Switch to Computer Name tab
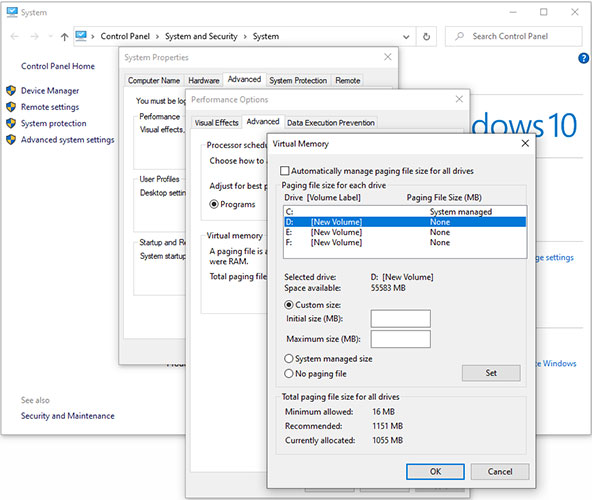The width and height of the screenshot is (592, 500). coord(154,80)
